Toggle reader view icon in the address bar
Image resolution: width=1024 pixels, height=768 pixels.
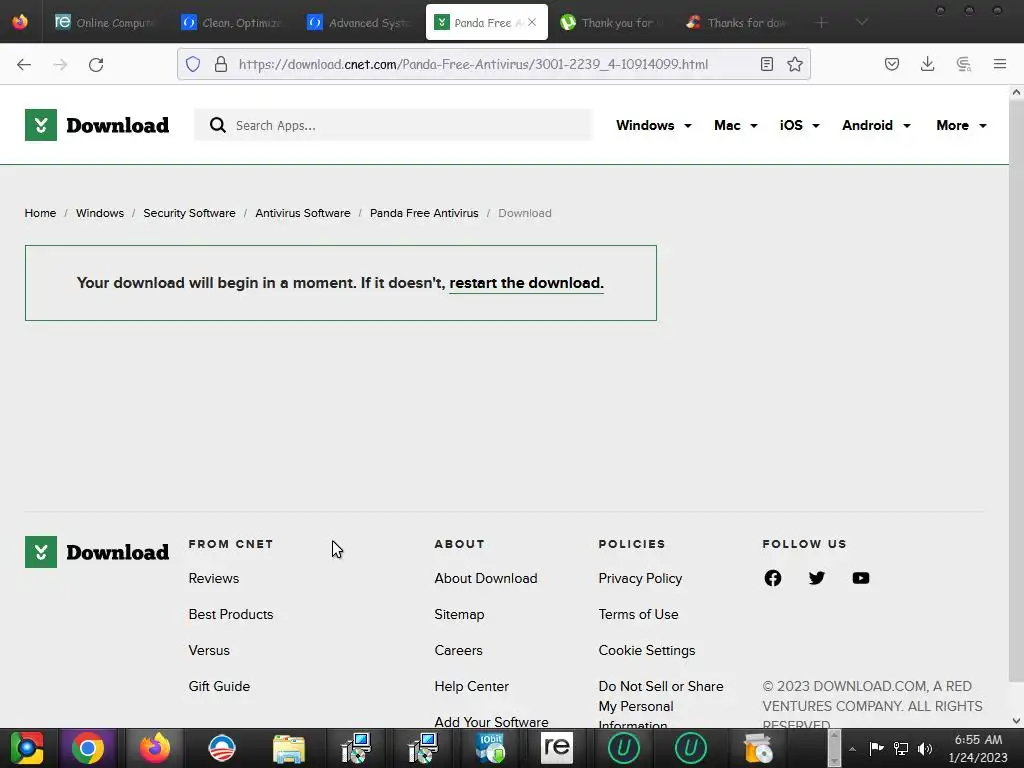pyautogui.click(x=767, y=64)
